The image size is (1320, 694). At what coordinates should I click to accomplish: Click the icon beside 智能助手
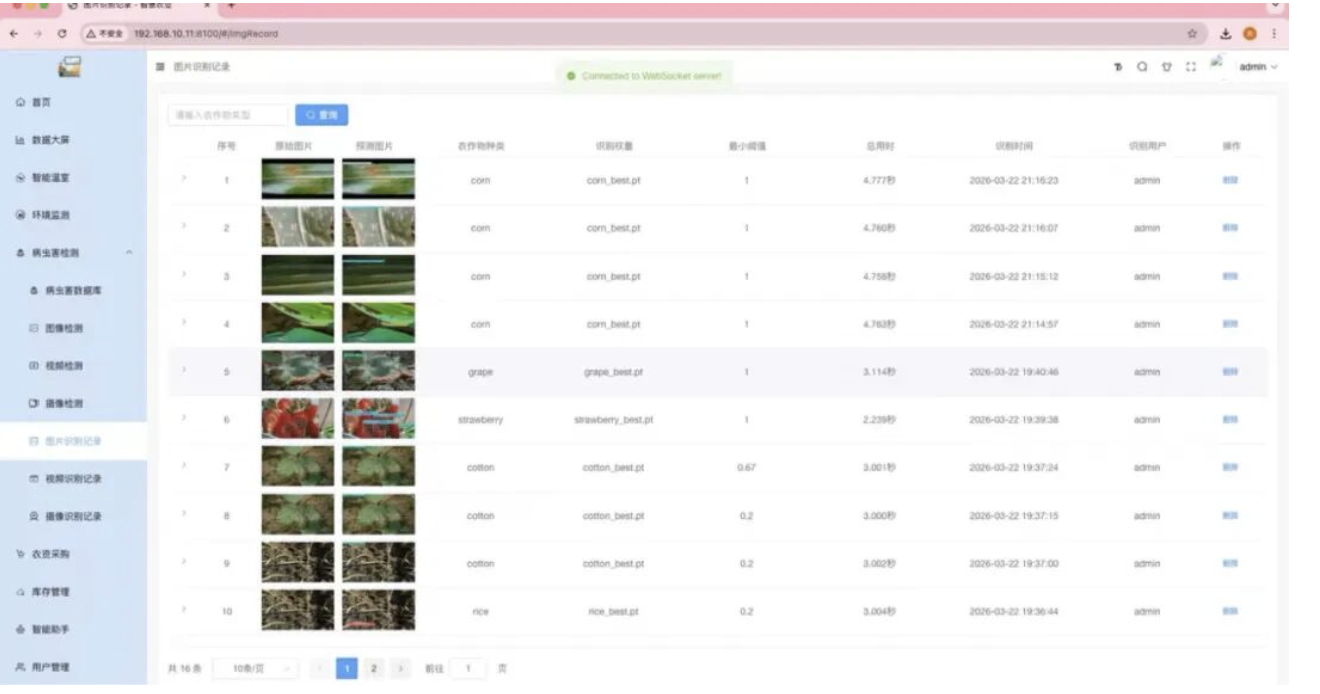(x=21, y=630)
